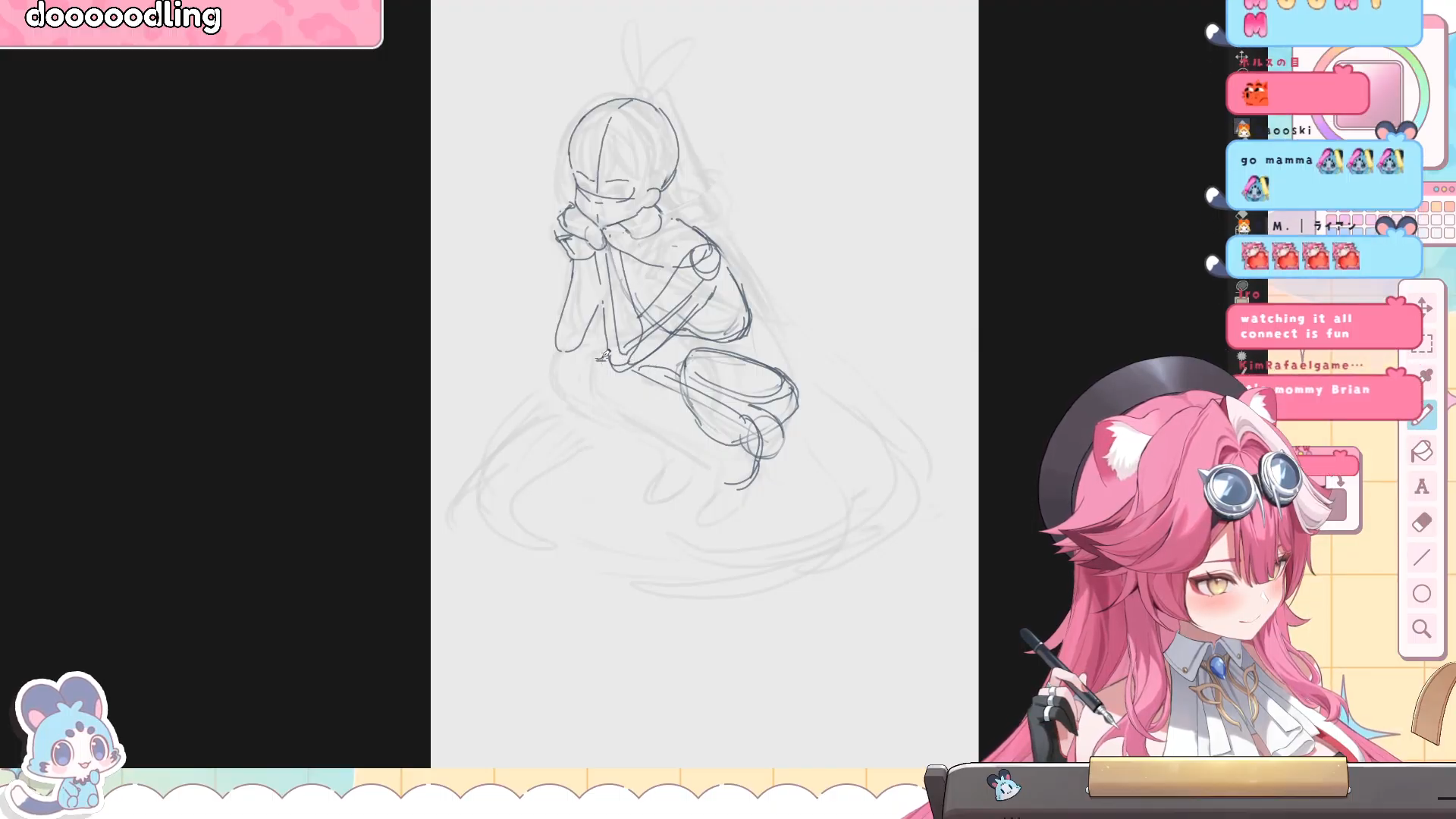Select the Magnifier zoom tool
1456x819 pixels.
pyautogui.click(x=1421, y=629)
